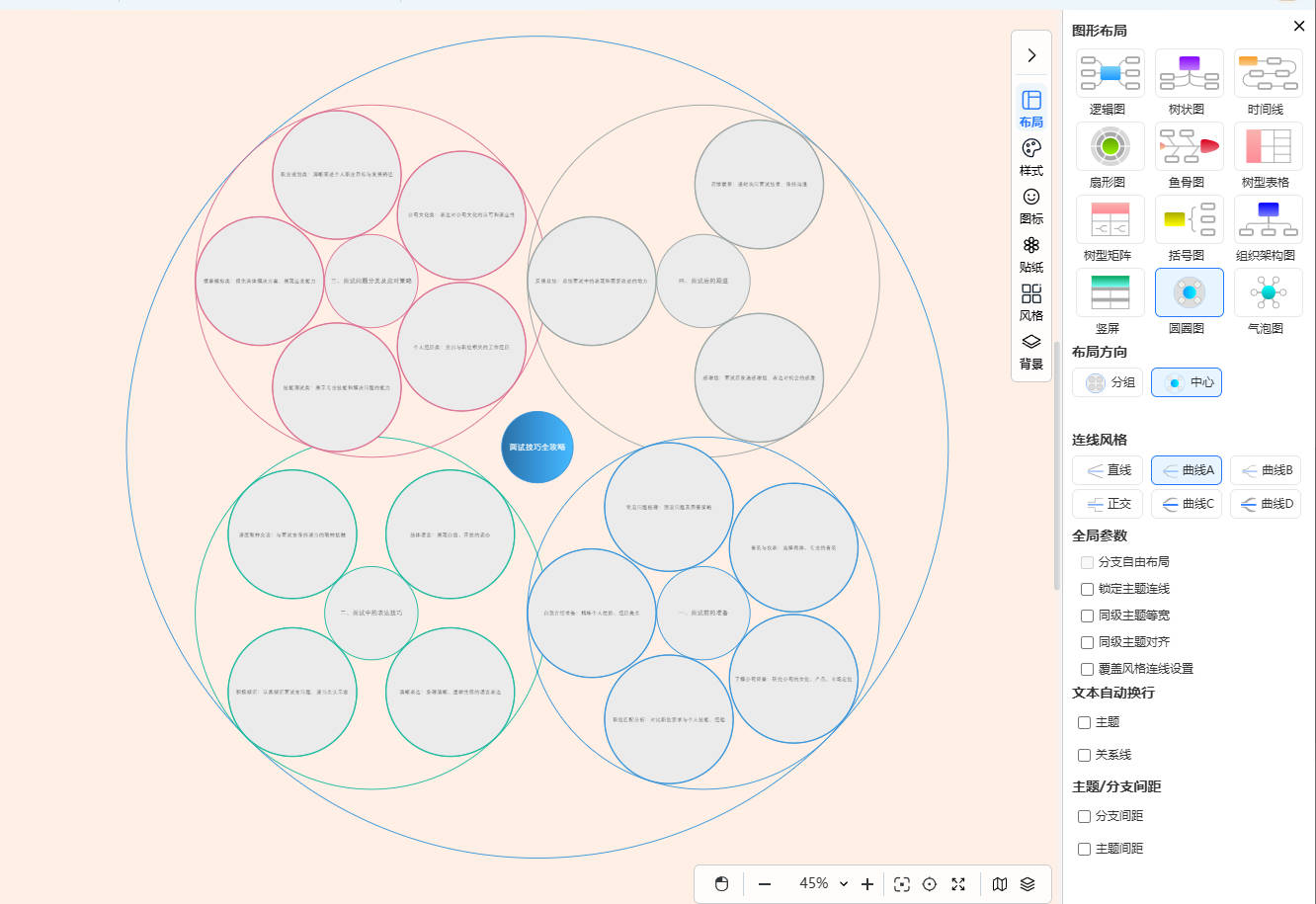Collapse the side panel with the arrow
This screenshot has height=904, width=1316.
pyautogui.click(x=1031, y=55)
